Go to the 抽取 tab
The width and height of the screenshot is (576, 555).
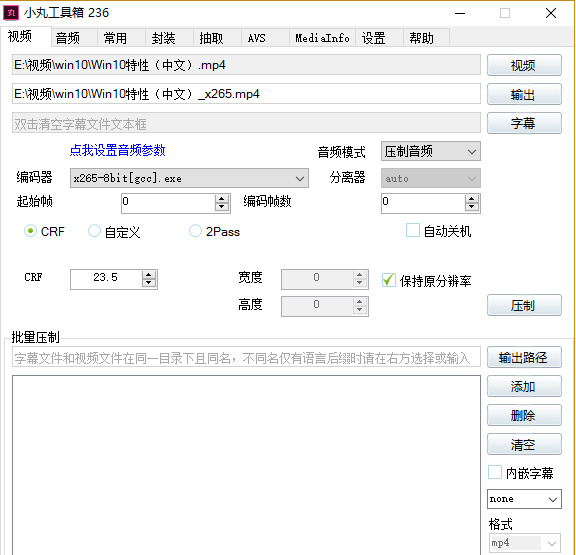[x=217, y=38]
